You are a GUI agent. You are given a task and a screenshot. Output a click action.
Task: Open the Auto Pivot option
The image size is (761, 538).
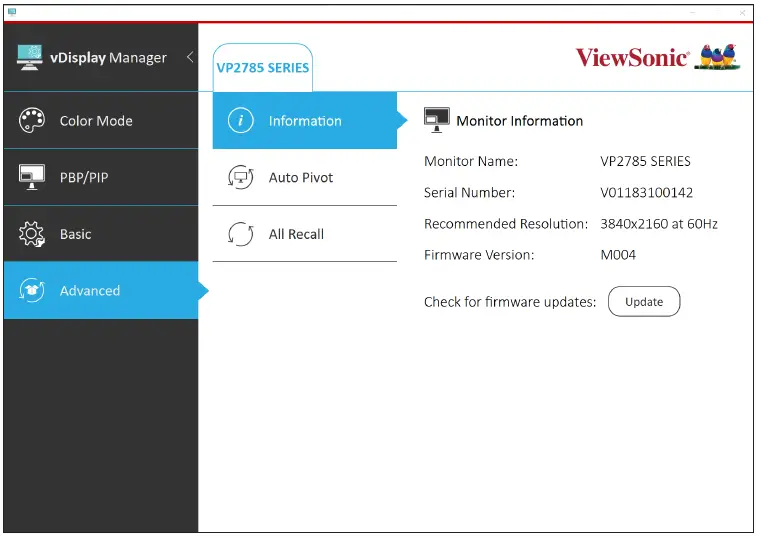coord(305,177)
